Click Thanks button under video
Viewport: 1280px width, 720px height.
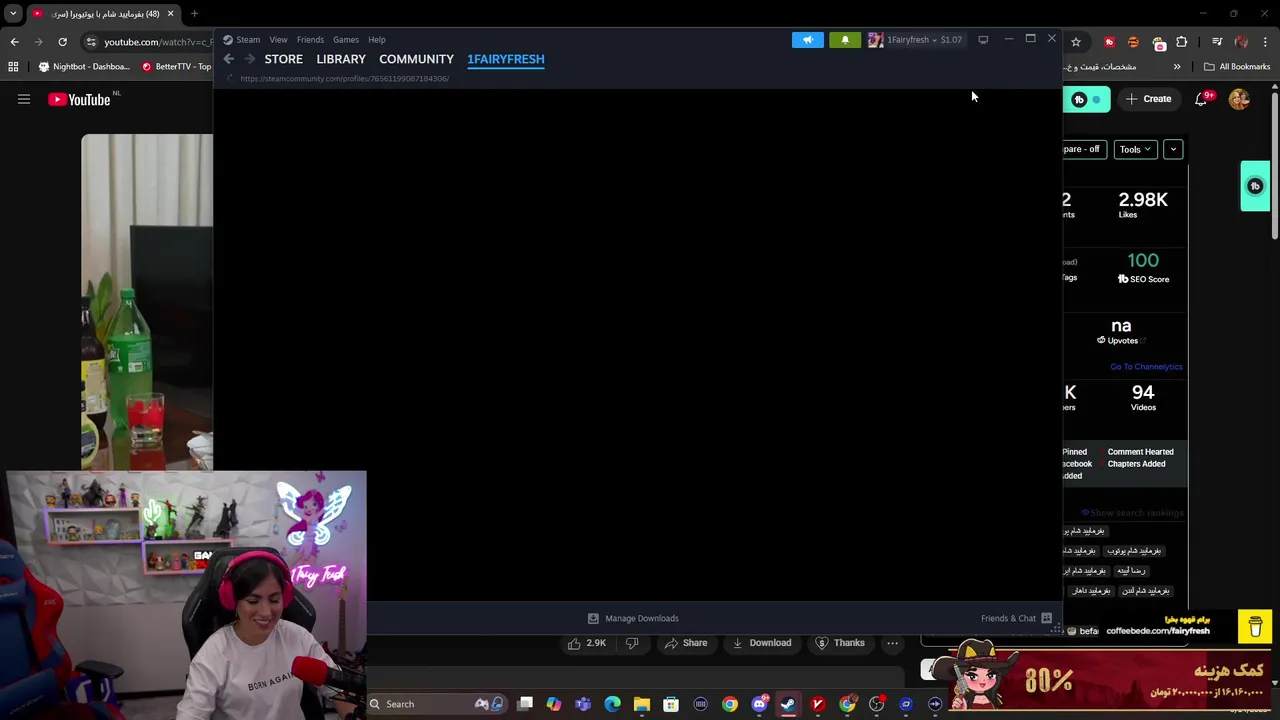point(840,643)
